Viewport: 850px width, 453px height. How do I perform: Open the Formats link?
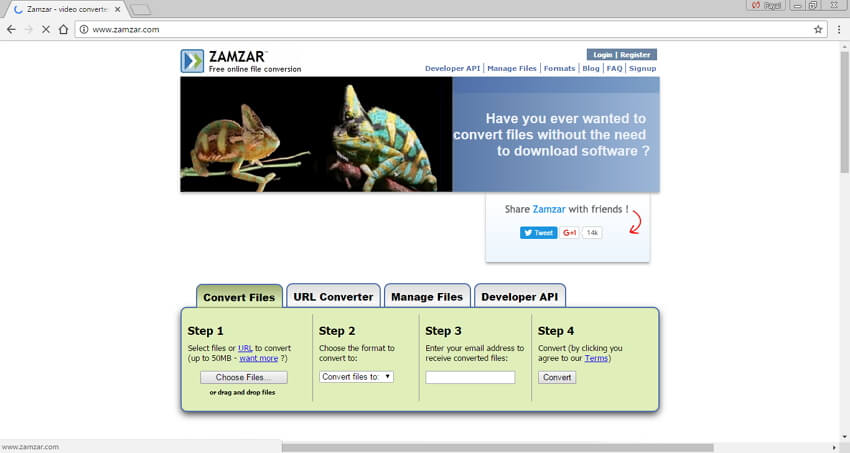(x=559, y=68)
